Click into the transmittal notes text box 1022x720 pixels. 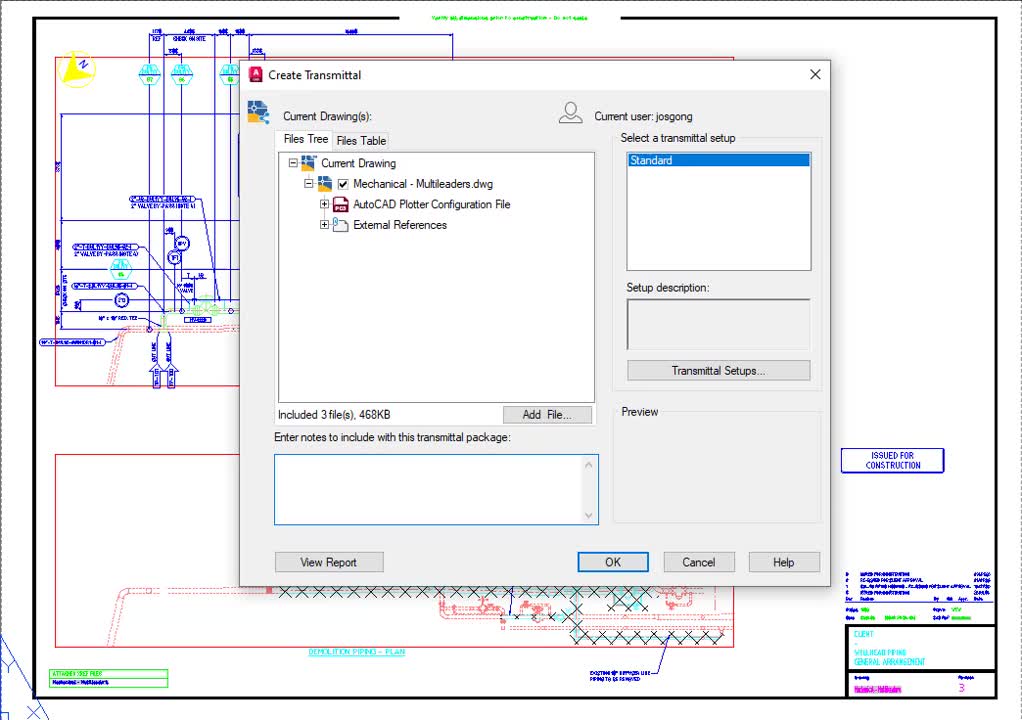click(x=428, y=489)
